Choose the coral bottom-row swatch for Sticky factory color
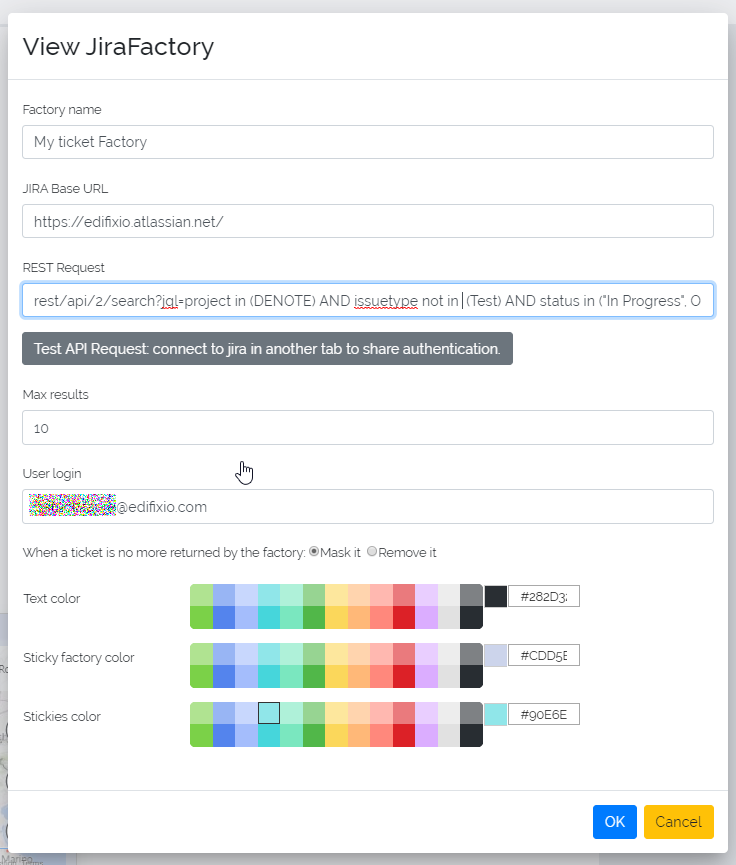The width and height of the screenshot is (736, 865). point(381,676)
